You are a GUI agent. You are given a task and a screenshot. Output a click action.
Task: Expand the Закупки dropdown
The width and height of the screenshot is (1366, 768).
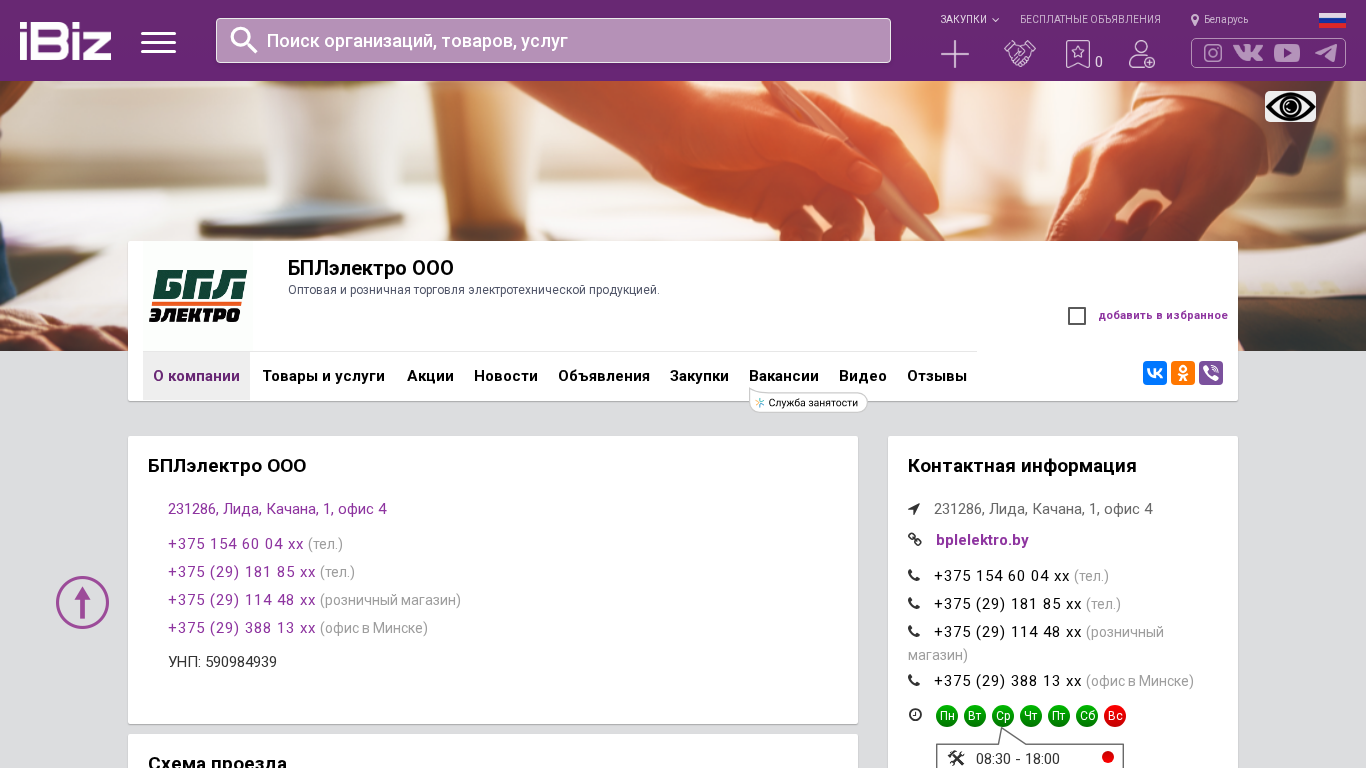tap(968, 19)
